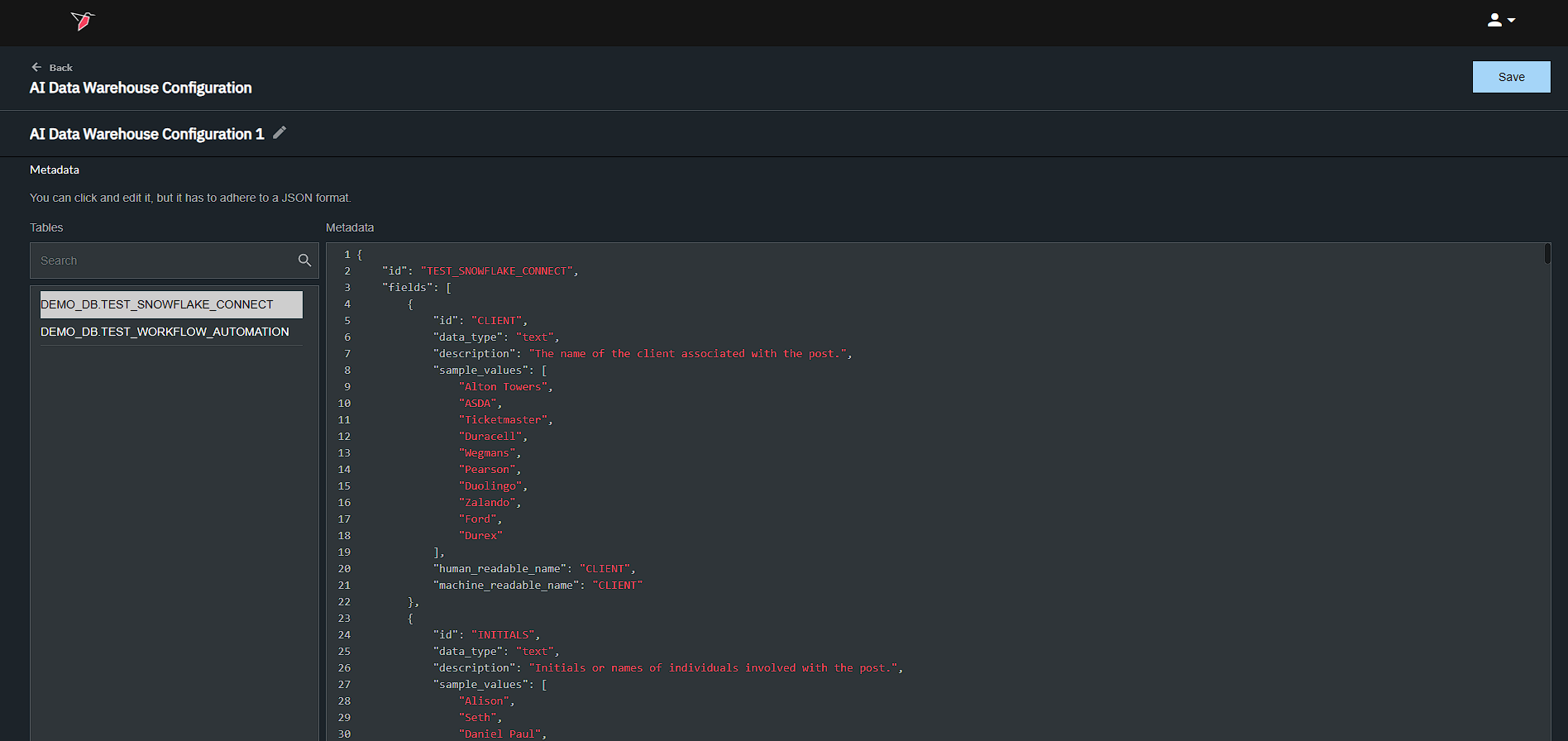Click the "Pearson" sample value
Image resolution: width=1568 pixels, height=741 pixels.
click(x=487, y=470)
